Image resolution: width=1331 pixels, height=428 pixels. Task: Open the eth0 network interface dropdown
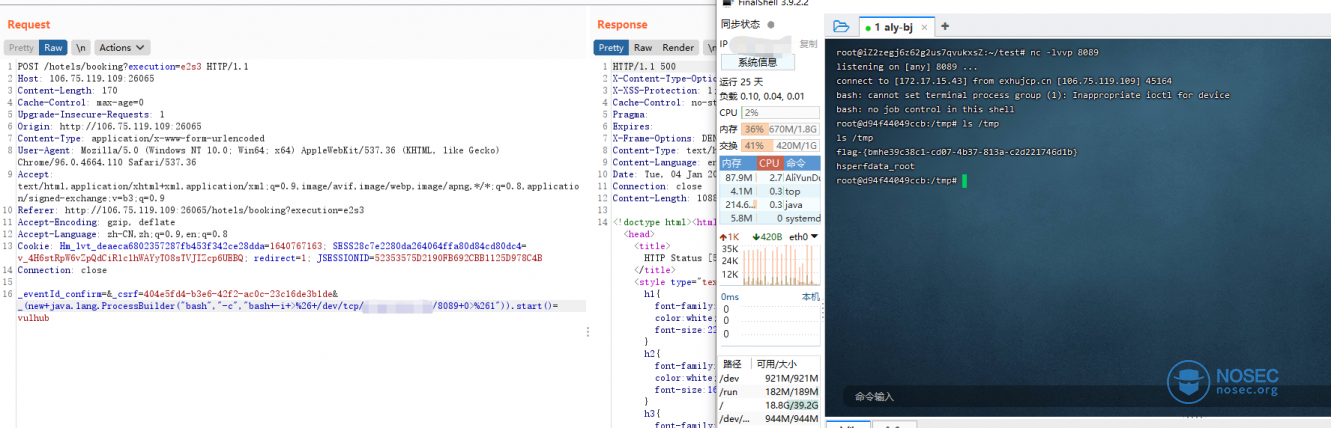pyautogui.click(x=803, y=237)
